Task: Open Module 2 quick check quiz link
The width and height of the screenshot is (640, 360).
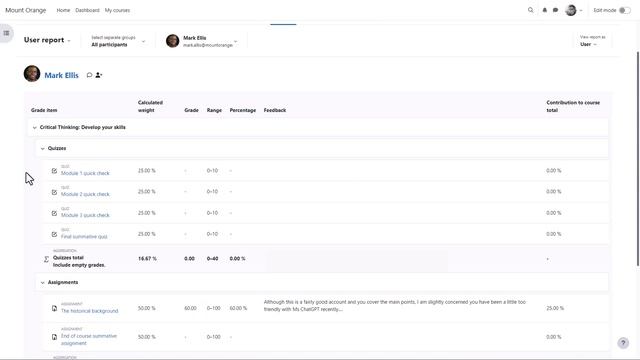Action: coord(85,194)
